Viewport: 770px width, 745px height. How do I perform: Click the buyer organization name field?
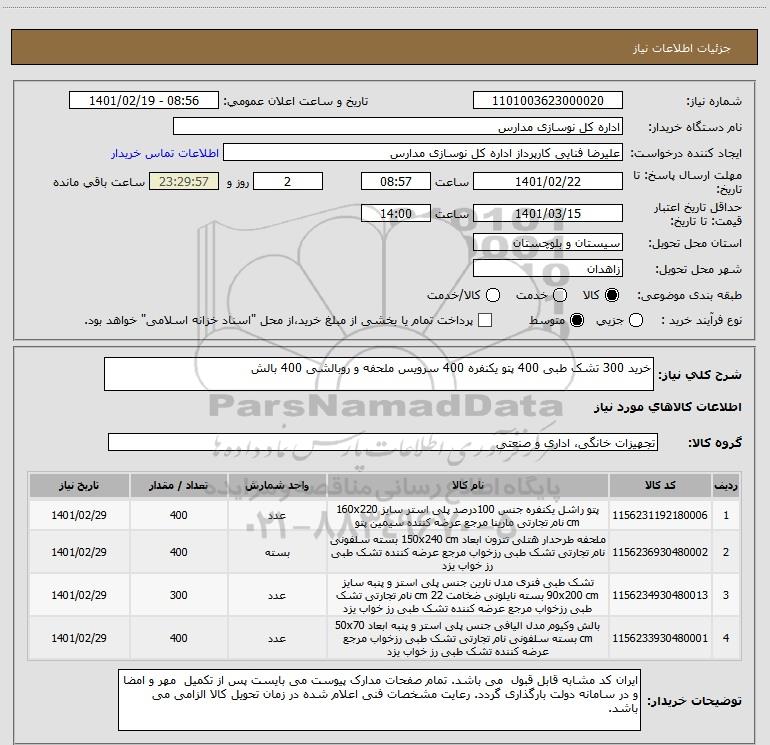coord(398,127)
